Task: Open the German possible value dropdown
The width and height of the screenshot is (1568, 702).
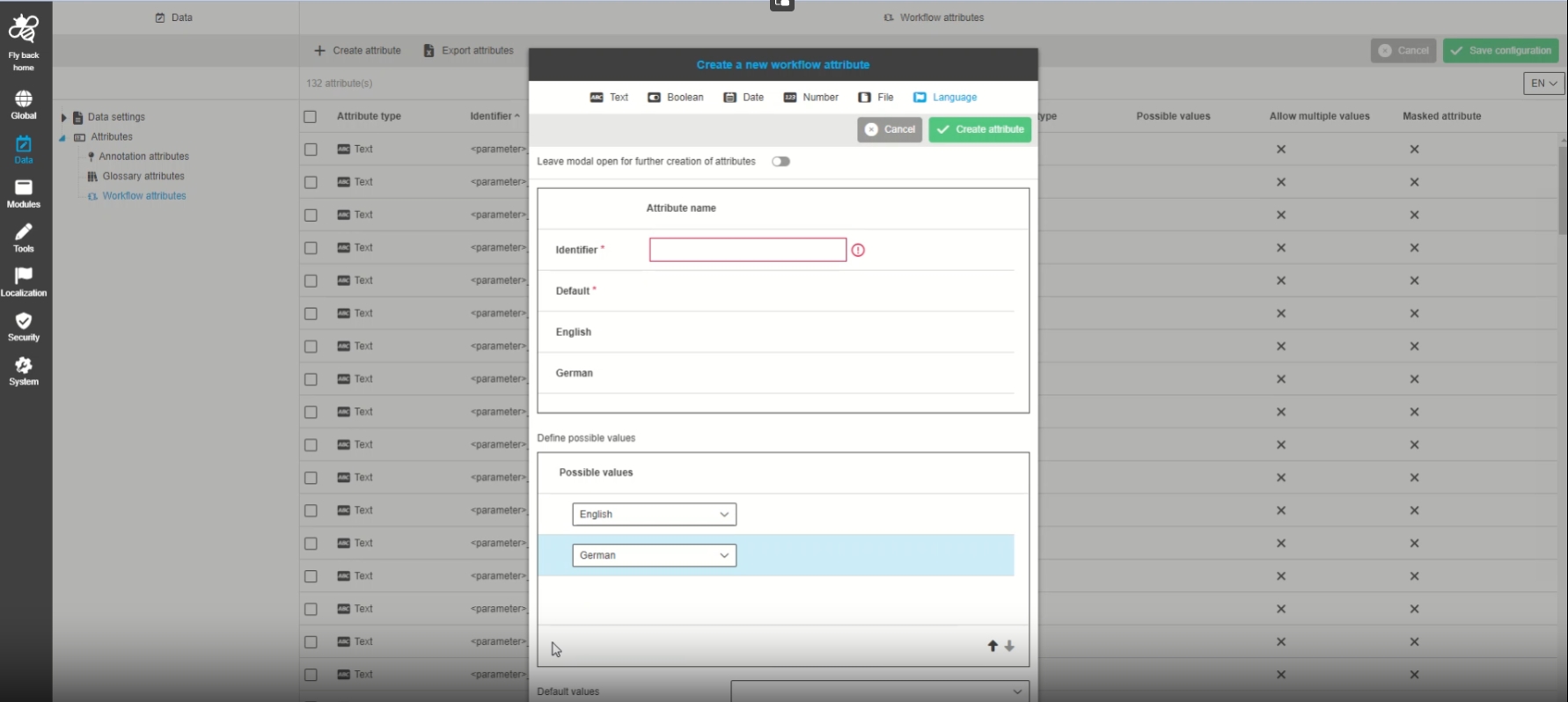Action: click(654, 556)
